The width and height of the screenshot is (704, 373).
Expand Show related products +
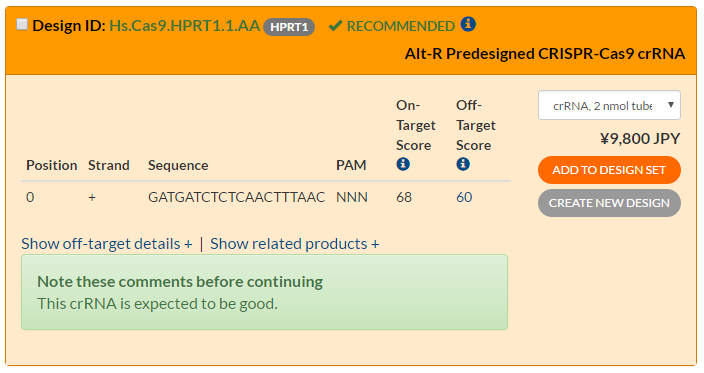(295, 244)
